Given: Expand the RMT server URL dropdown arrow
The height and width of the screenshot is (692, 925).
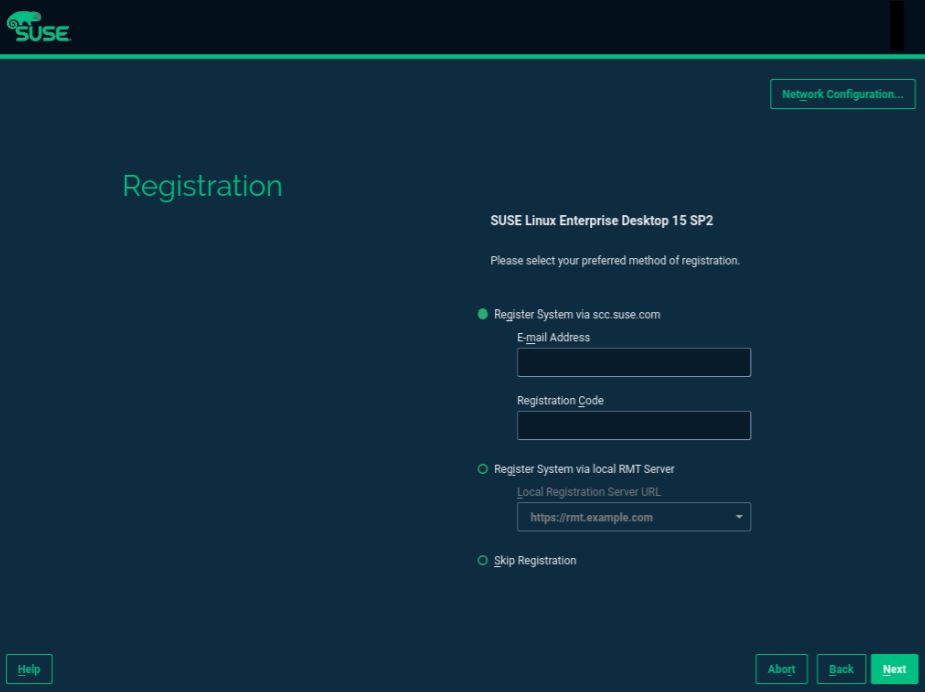Looking at the screenshot, I should tap(739, 517).
